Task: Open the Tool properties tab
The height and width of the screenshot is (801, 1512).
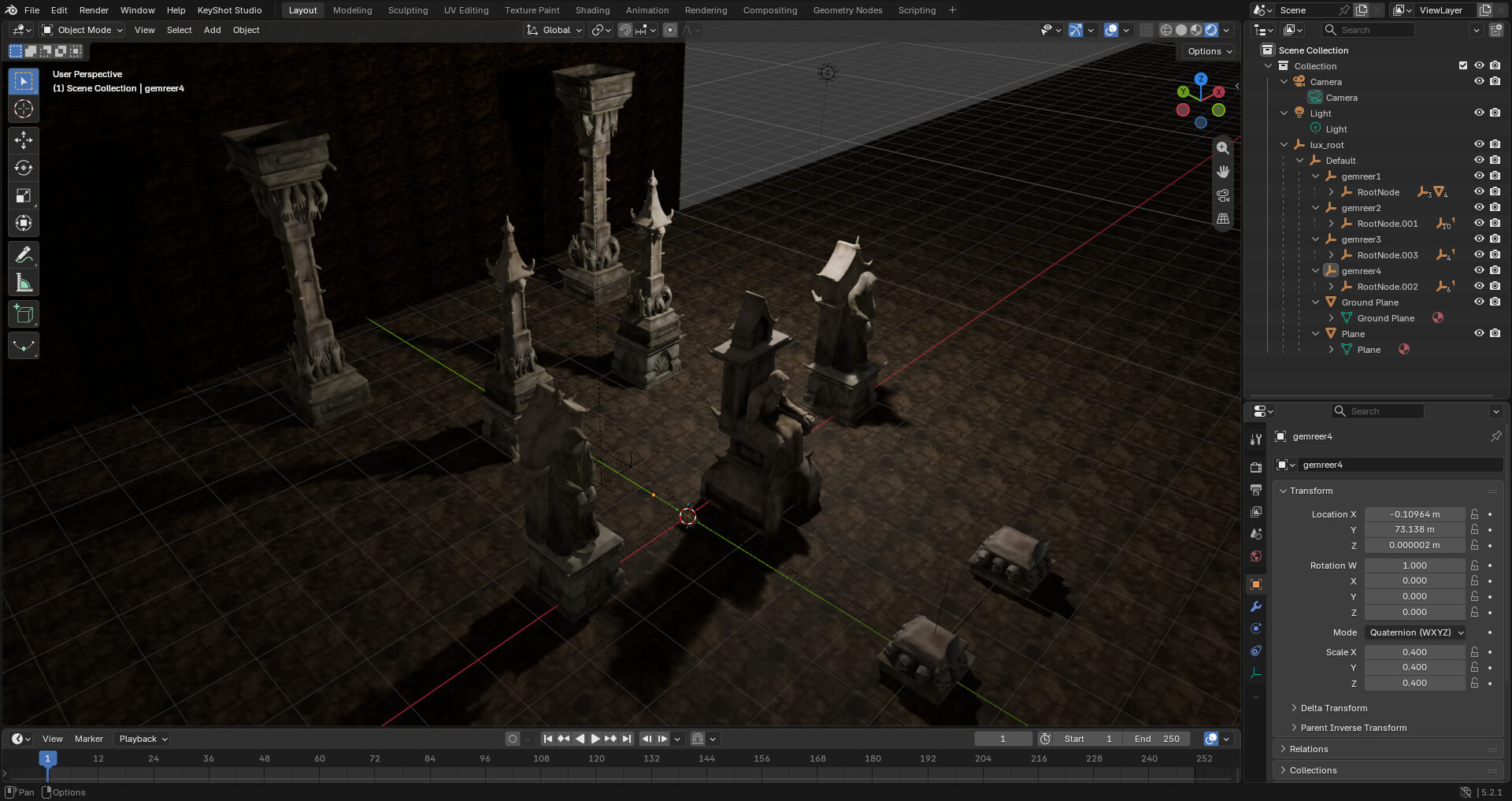Action: click(1256, 439)
